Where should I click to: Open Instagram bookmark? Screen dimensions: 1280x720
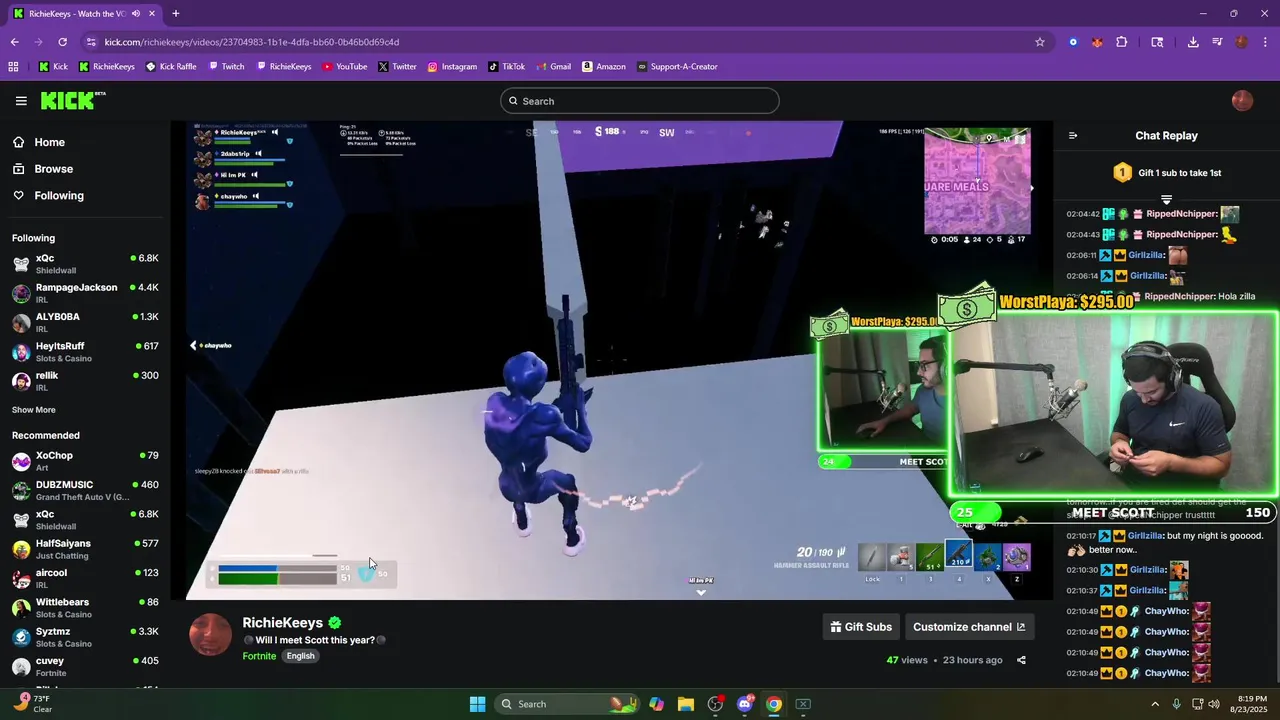point(452,67)
